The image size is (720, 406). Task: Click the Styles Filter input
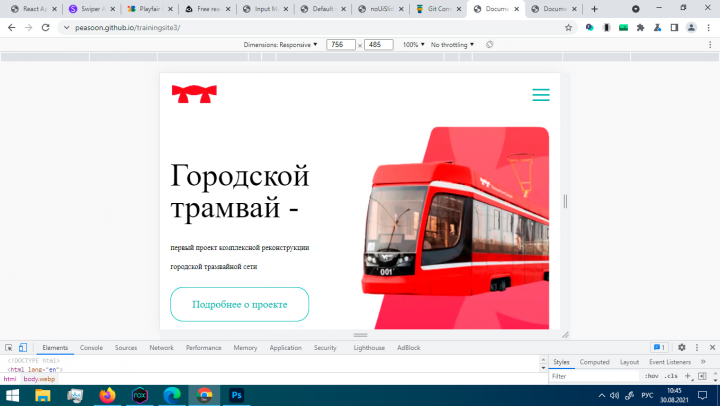(594, 376)
